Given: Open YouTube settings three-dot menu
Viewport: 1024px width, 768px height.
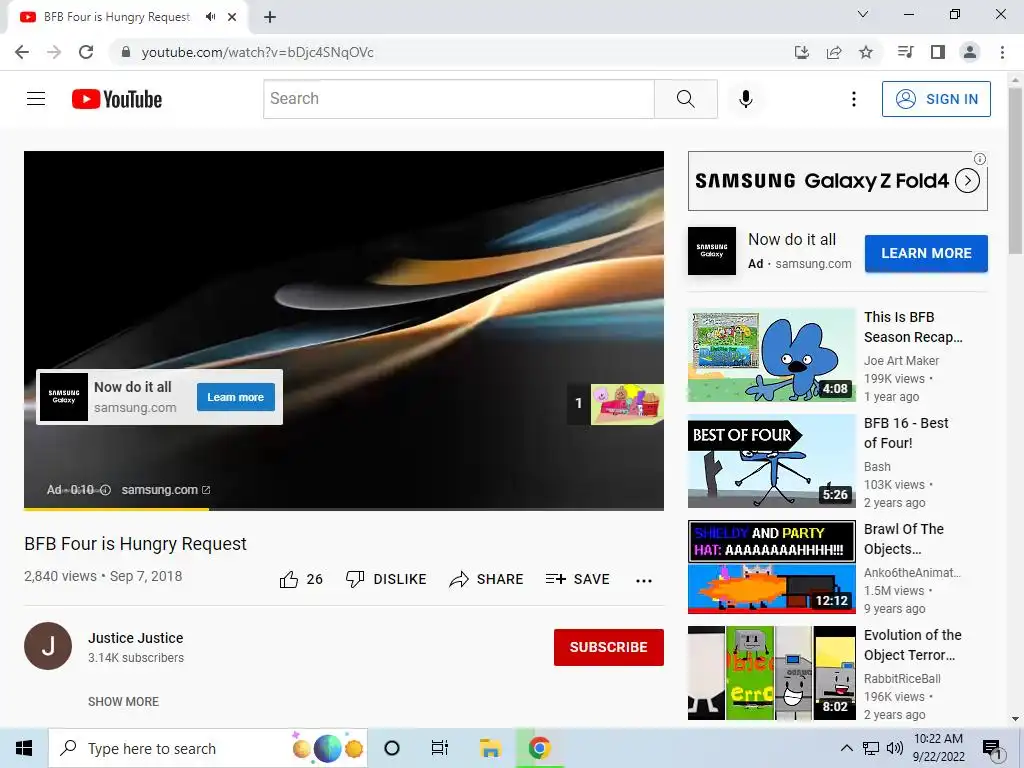Looking at the screenshot, I should click(854, 99).
